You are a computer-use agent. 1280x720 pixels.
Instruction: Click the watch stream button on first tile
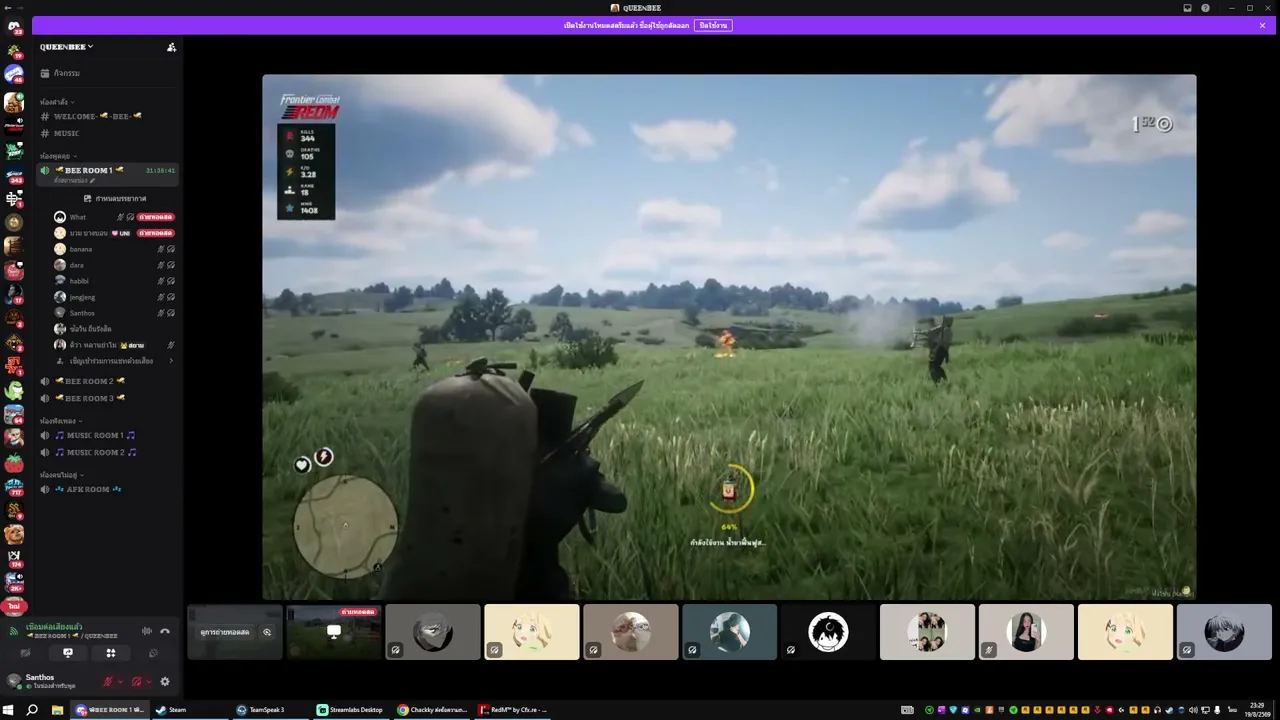(224, 632)
